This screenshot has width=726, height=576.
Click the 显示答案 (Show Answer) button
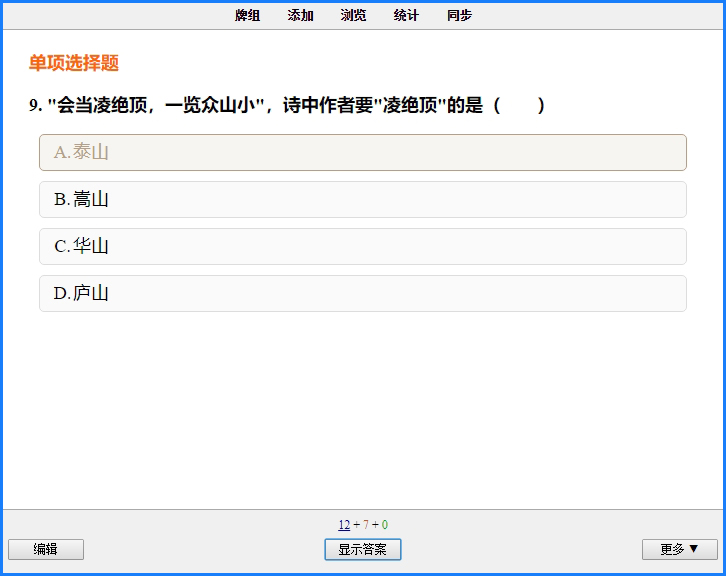point(363,549)
